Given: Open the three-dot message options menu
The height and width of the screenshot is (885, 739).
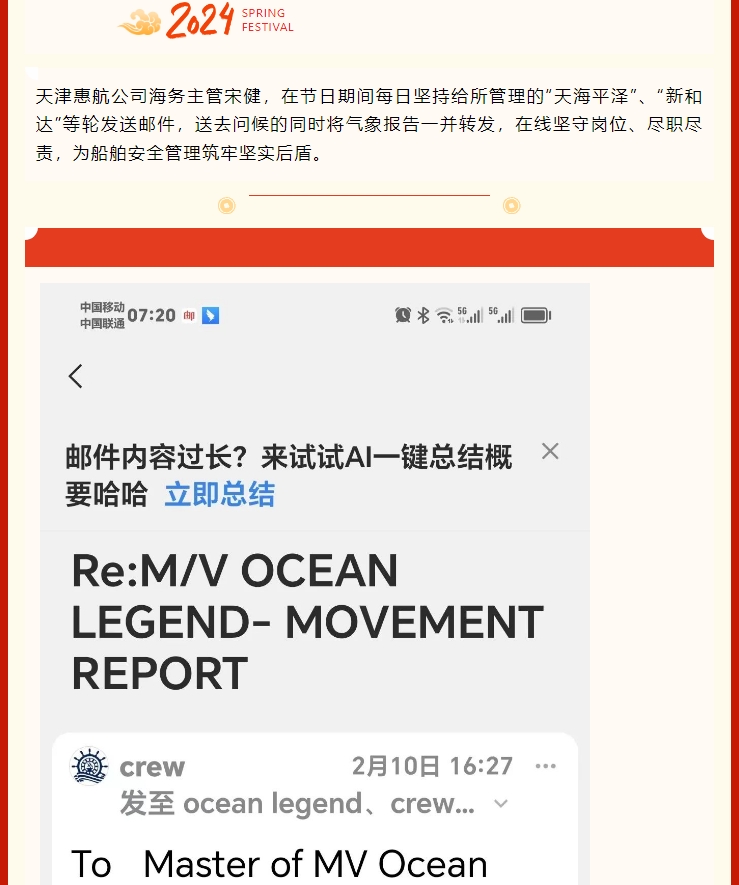Looking at the screenshot, I should pyautogui.click(x=545, y=766).
